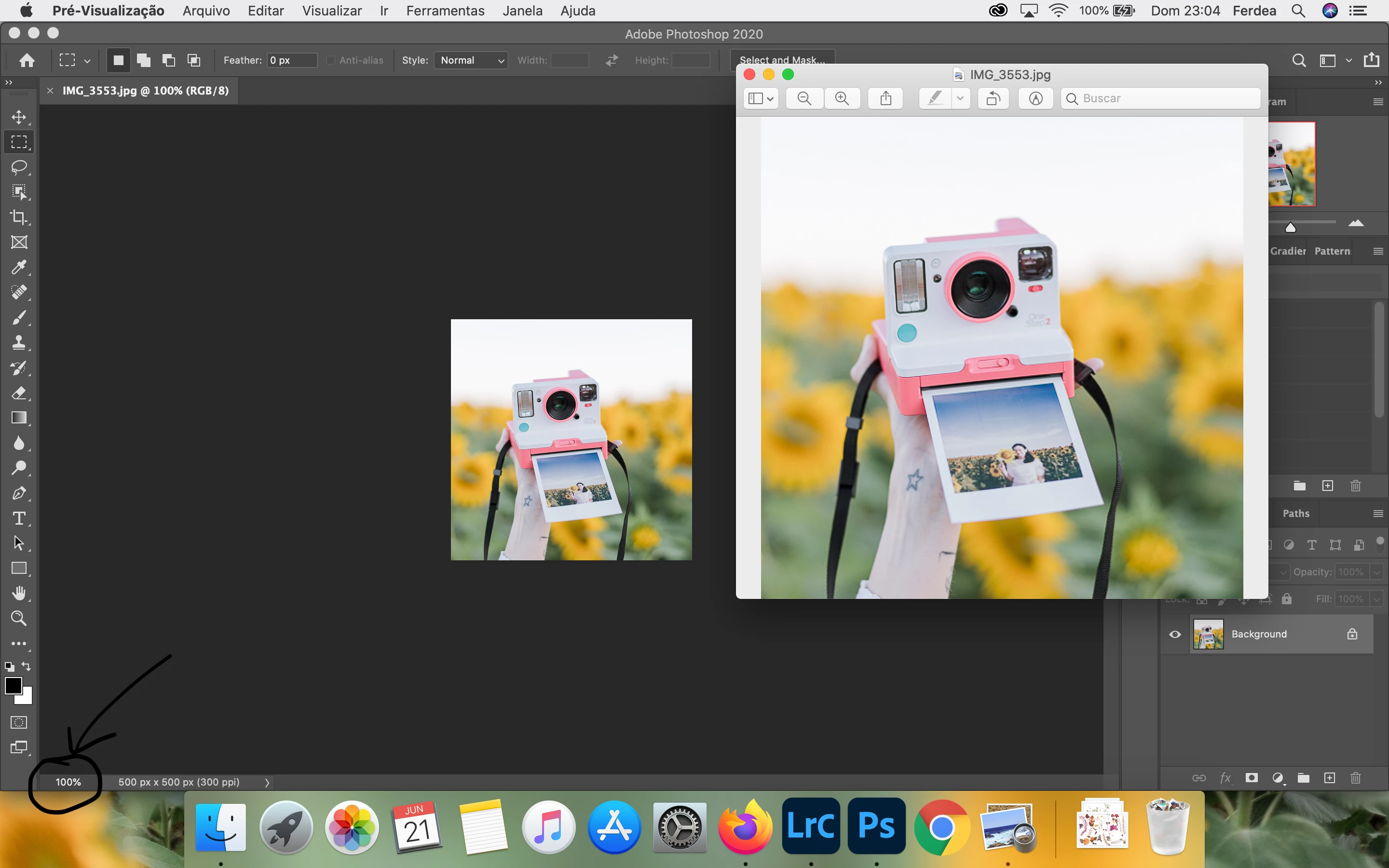Image resolution: width=1389 pixels, height=868 pixels.
Task: Click the zoom in magnifier in Preview
Action: pos(842,98)
